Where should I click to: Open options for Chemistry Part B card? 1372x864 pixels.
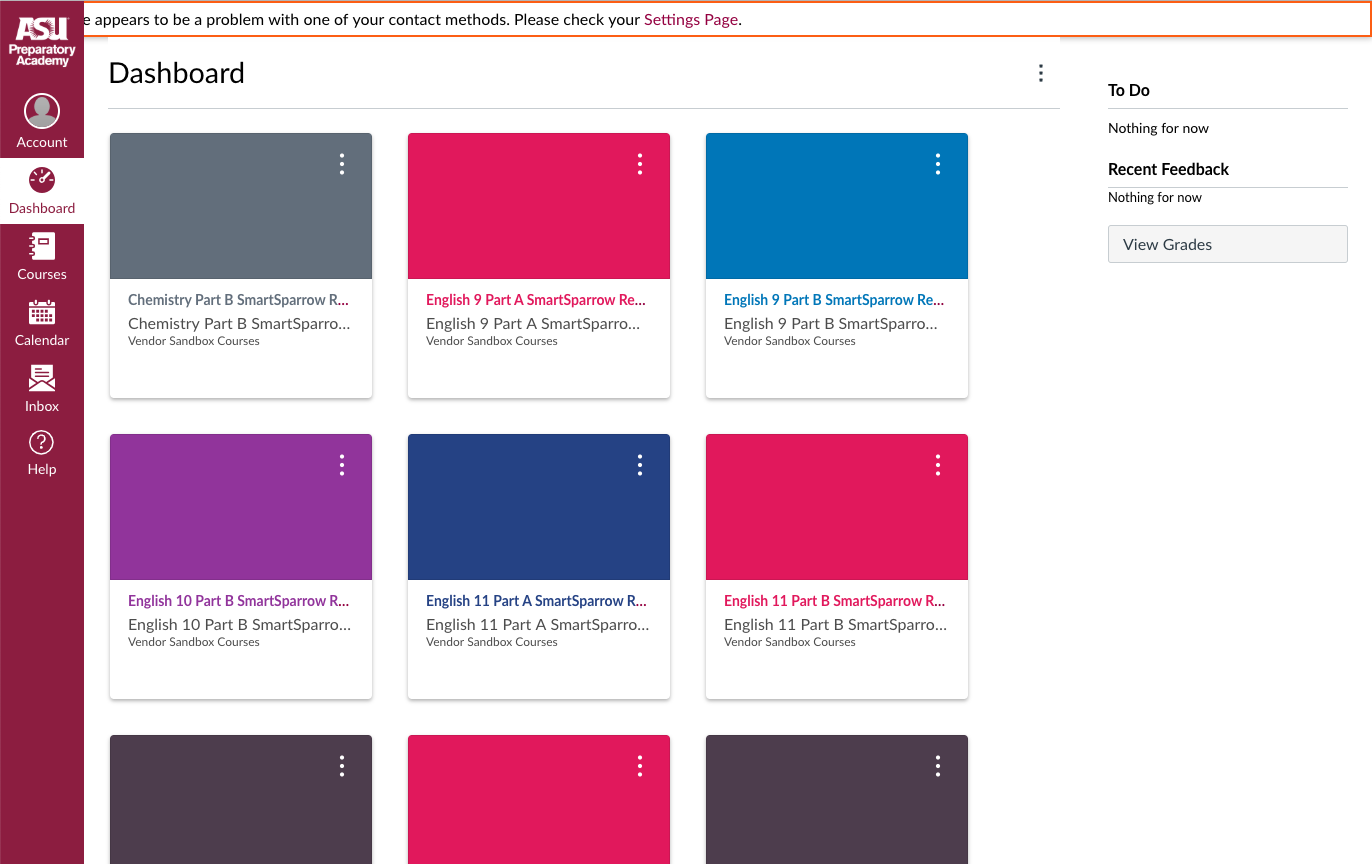tap(342, 164)
